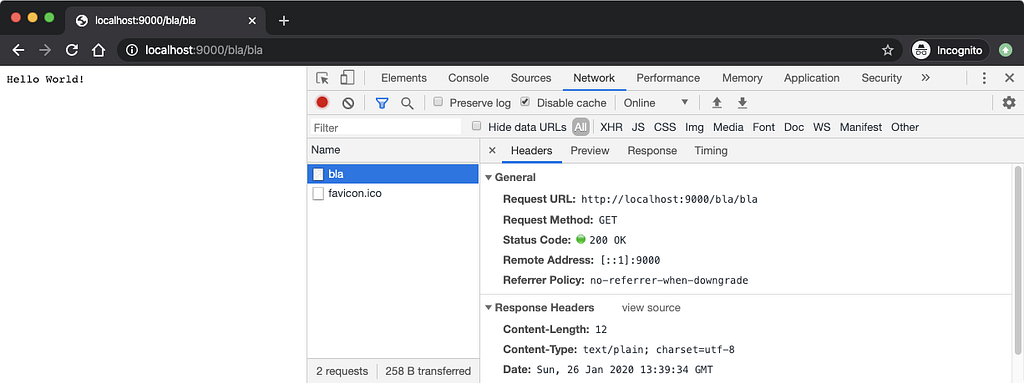
Task: Click the browser back arrow
Action: pyautogui.click(x=18, y=50)
